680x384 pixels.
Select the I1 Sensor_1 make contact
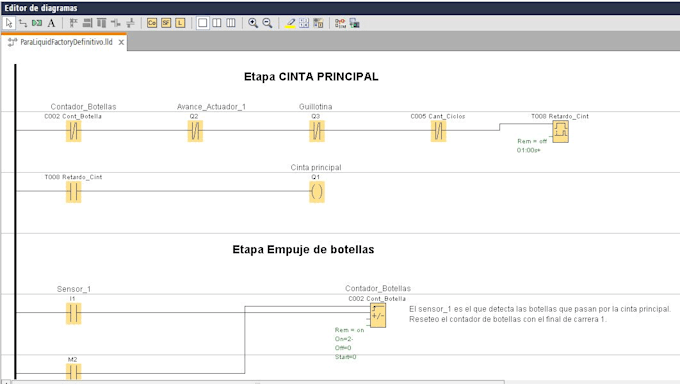pos(73,313)
